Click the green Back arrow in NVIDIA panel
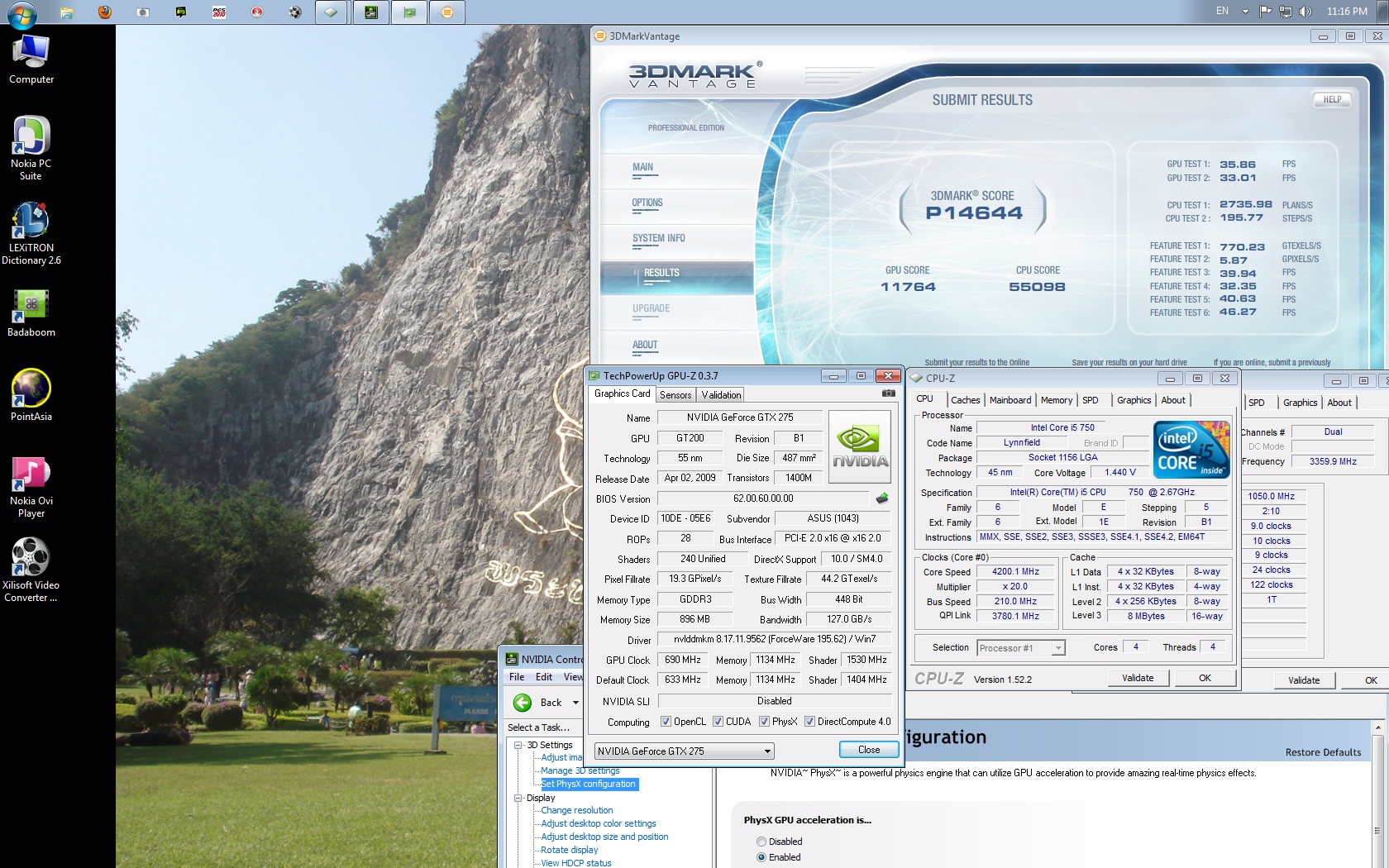1389x868 pixels. pyautogui.click(x=523, y=703)
